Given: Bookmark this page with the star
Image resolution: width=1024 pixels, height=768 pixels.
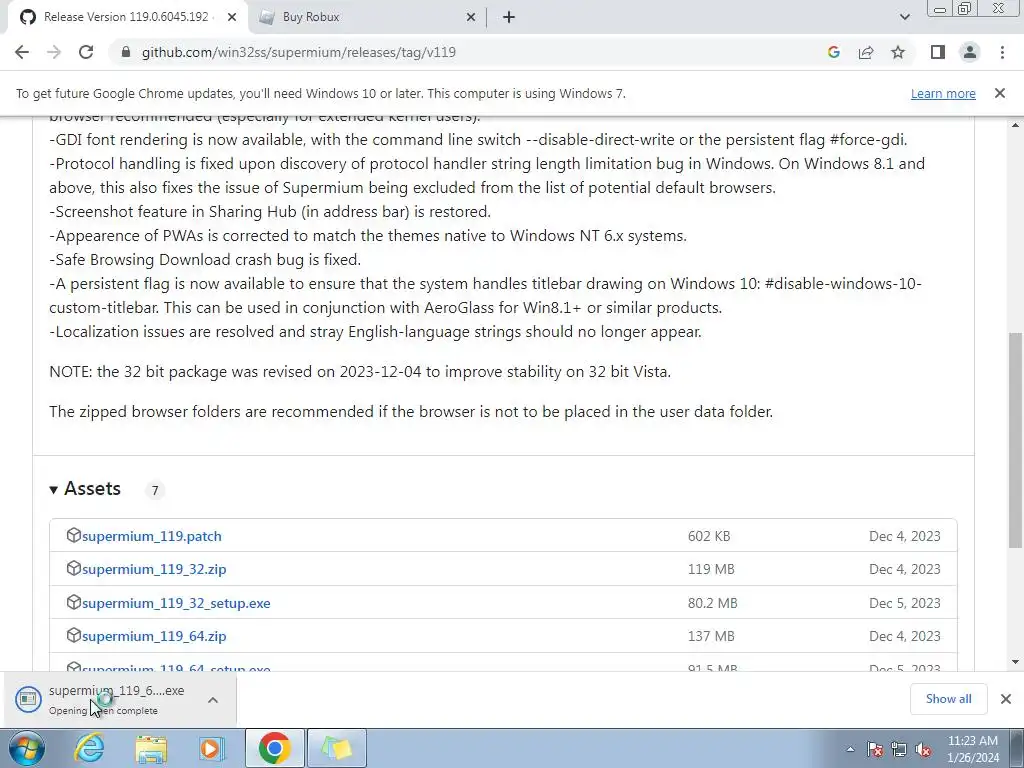Looking at the screenshot, I should 898,52.
